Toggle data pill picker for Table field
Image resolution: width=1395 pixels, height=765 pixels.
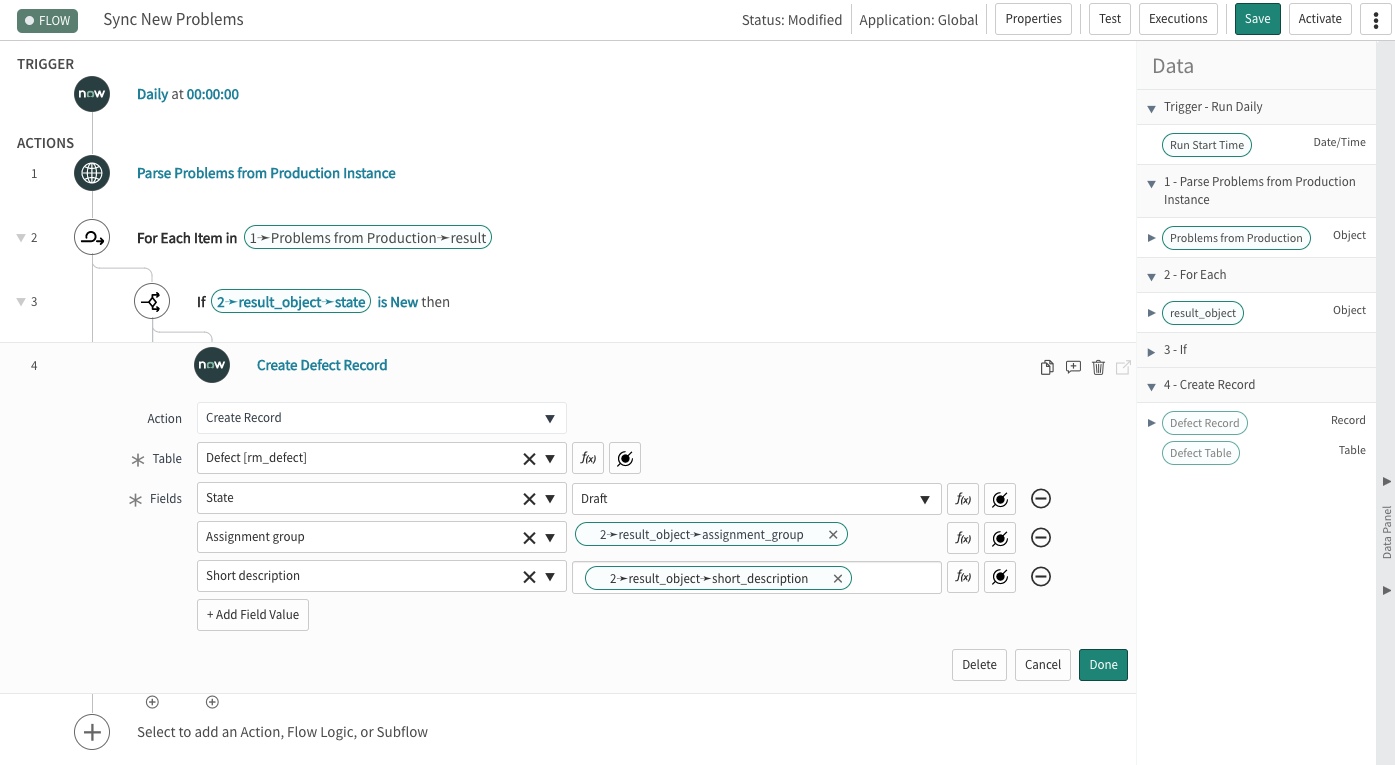[625, 458]
